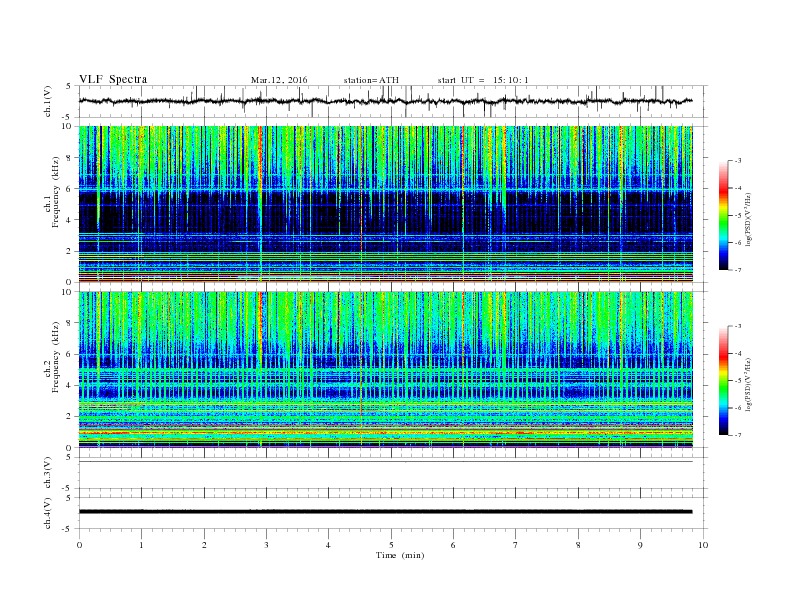Click the "station=ATH" header label

[371, 80]
